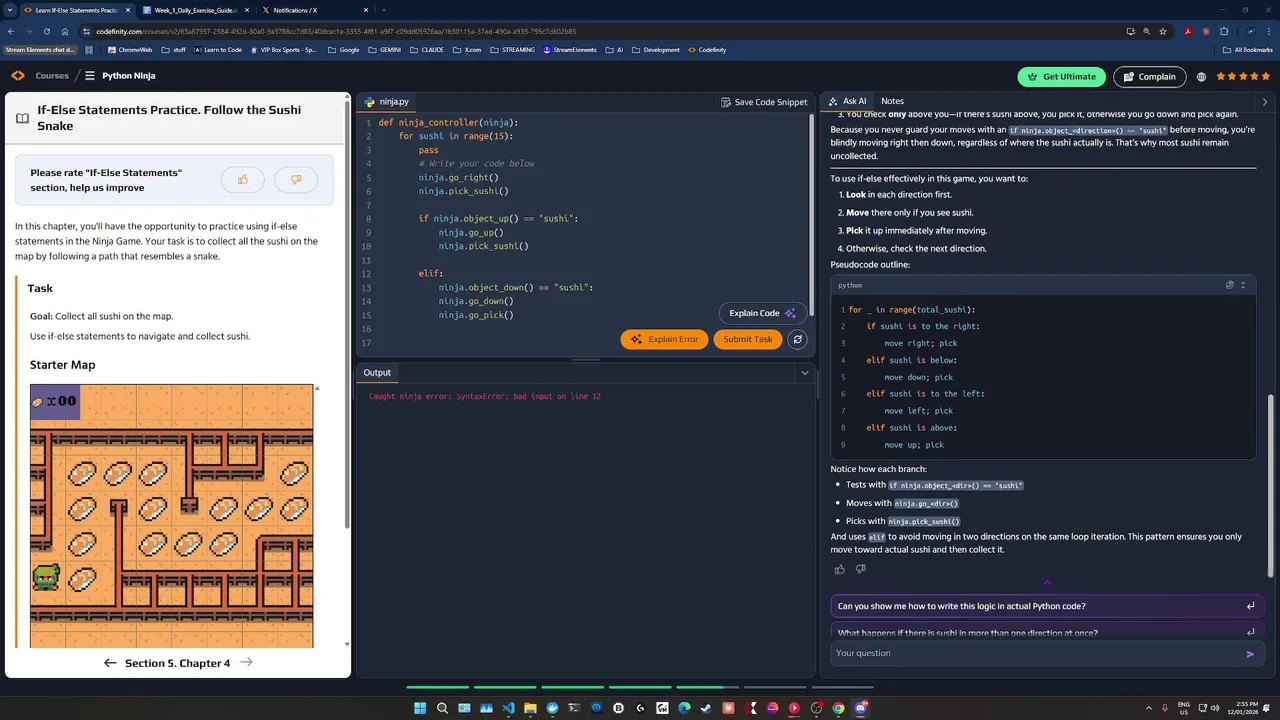Viewport: 1280px width, 720px height.
Task: Open the StreamElements bookmark
Action: point(570,50)
